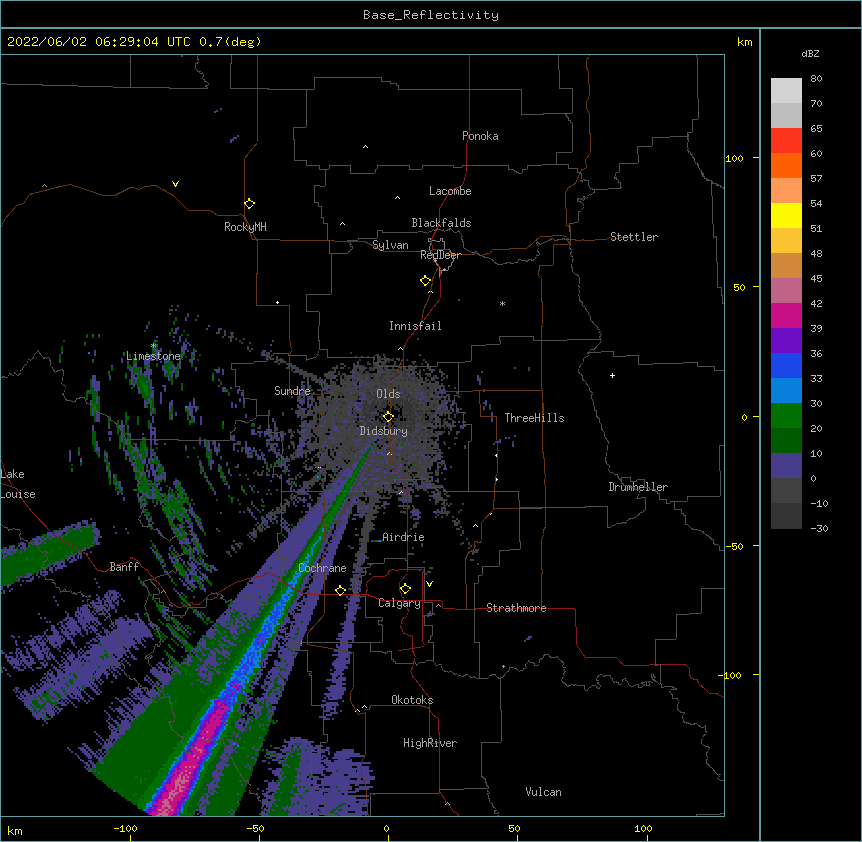This screenshot has width=862, height=842.
Task: Click the Stettler city label
Action: pyautogui.click(x=634, y=237)
